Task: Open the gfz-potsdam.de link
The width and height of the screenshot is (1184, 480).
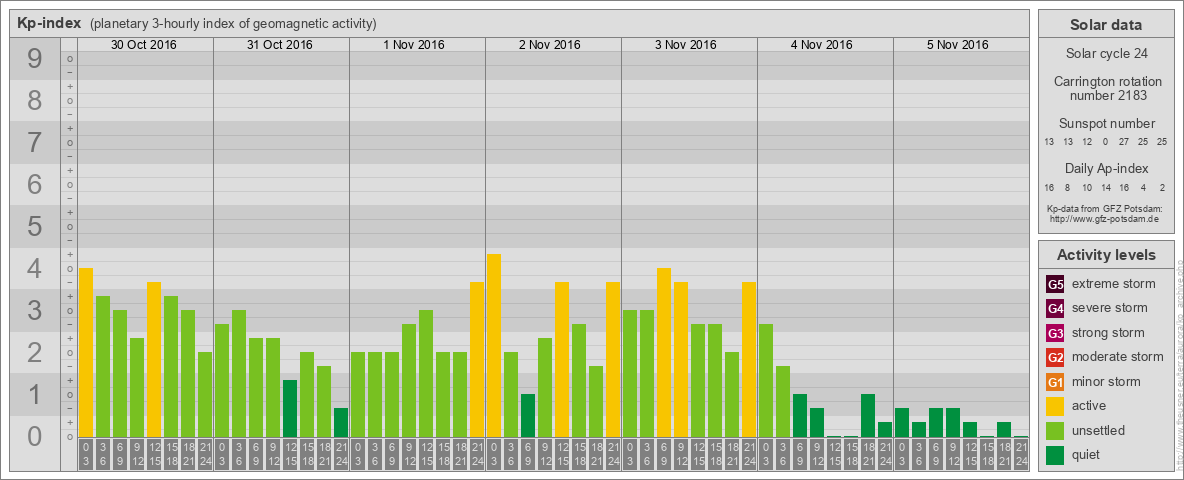Action: 1106,219
